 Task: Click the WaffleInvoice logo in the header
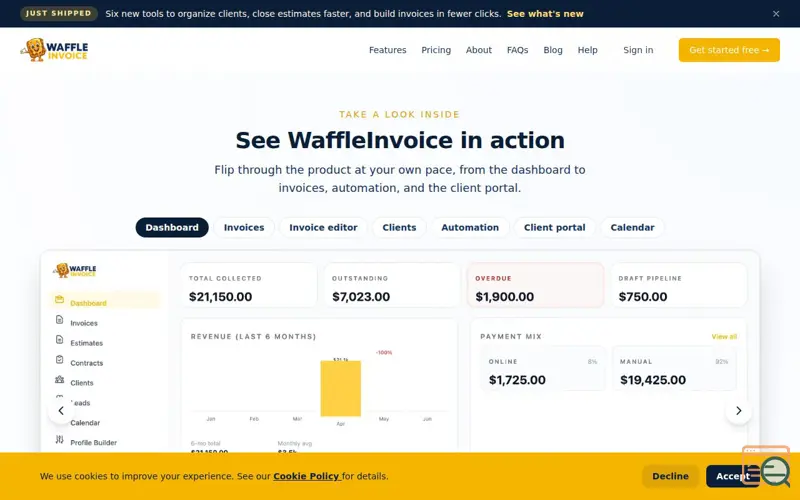[x=54, y=50]
